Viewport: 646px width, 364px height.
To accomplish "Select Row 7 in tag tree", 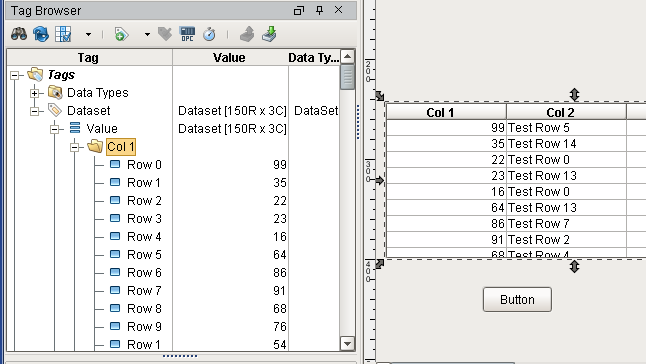I will (x=144, y=291).
